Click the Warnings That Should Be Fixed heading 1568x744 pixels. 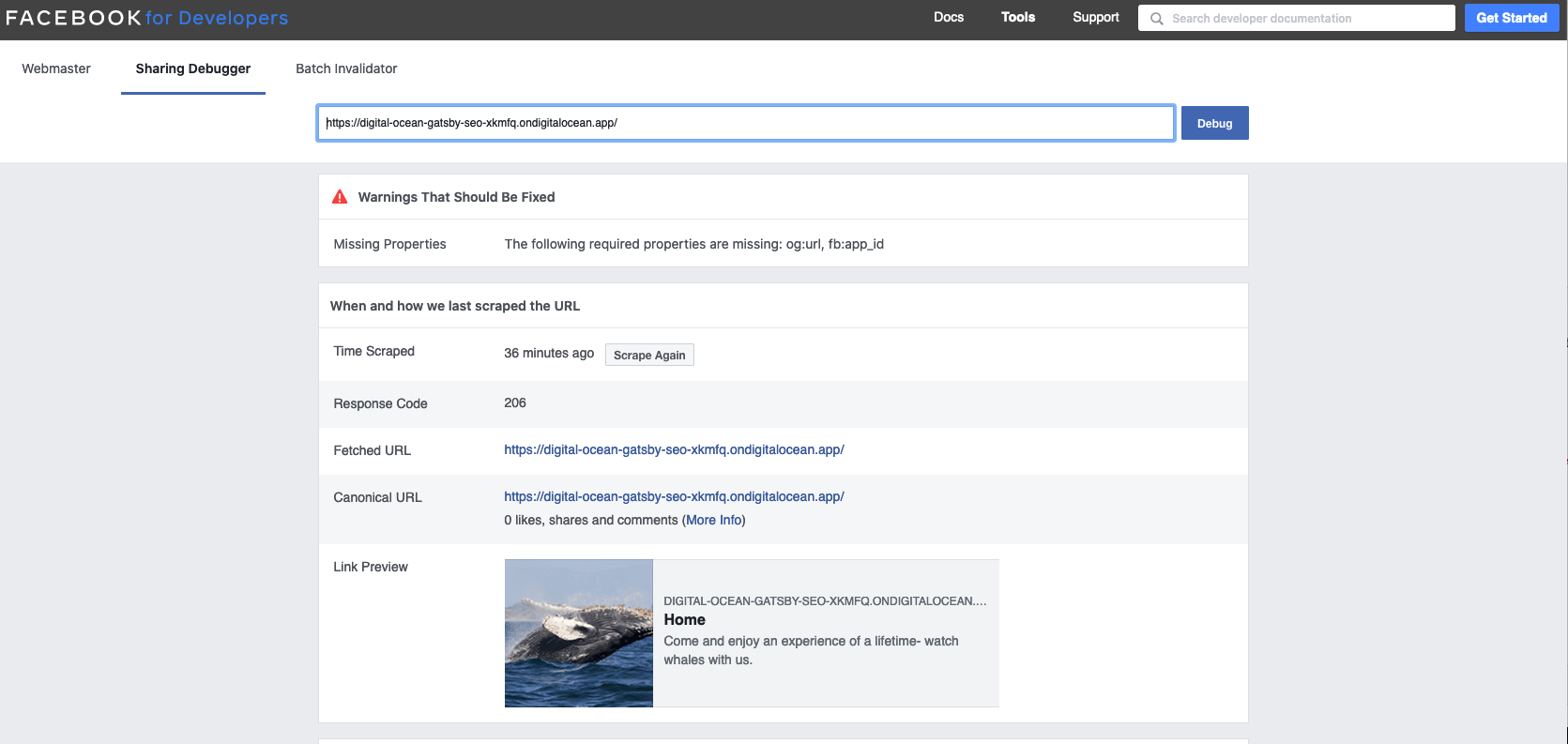pos(456,197)
